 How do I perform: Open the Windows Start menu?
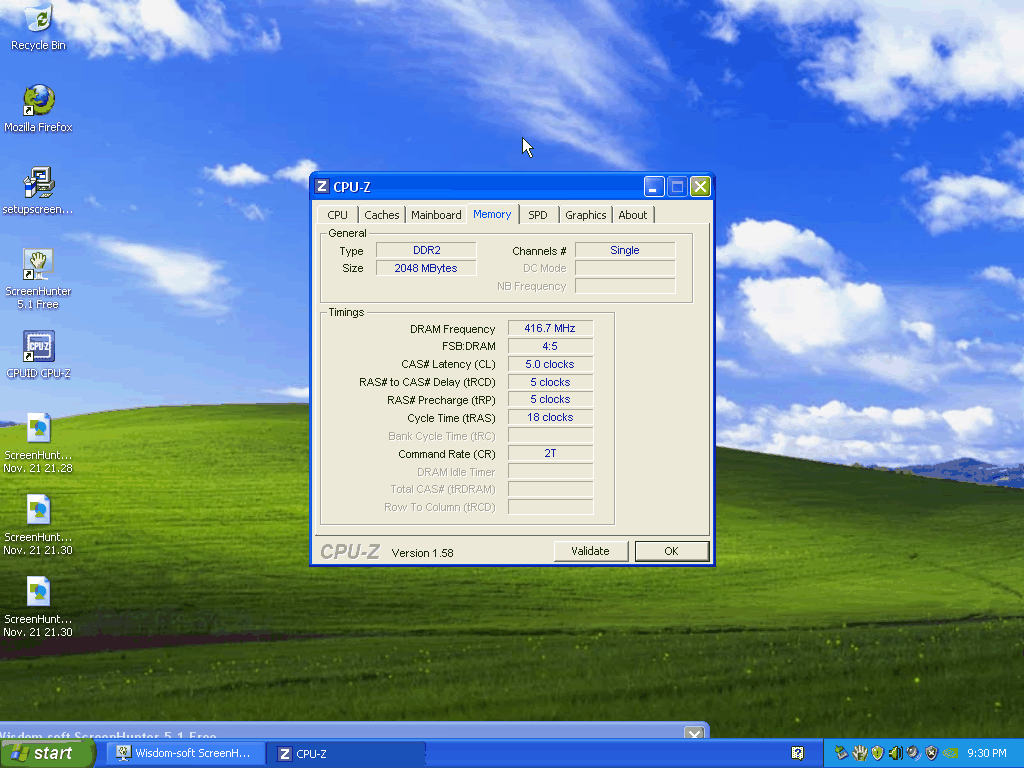[x=47, y=754]
